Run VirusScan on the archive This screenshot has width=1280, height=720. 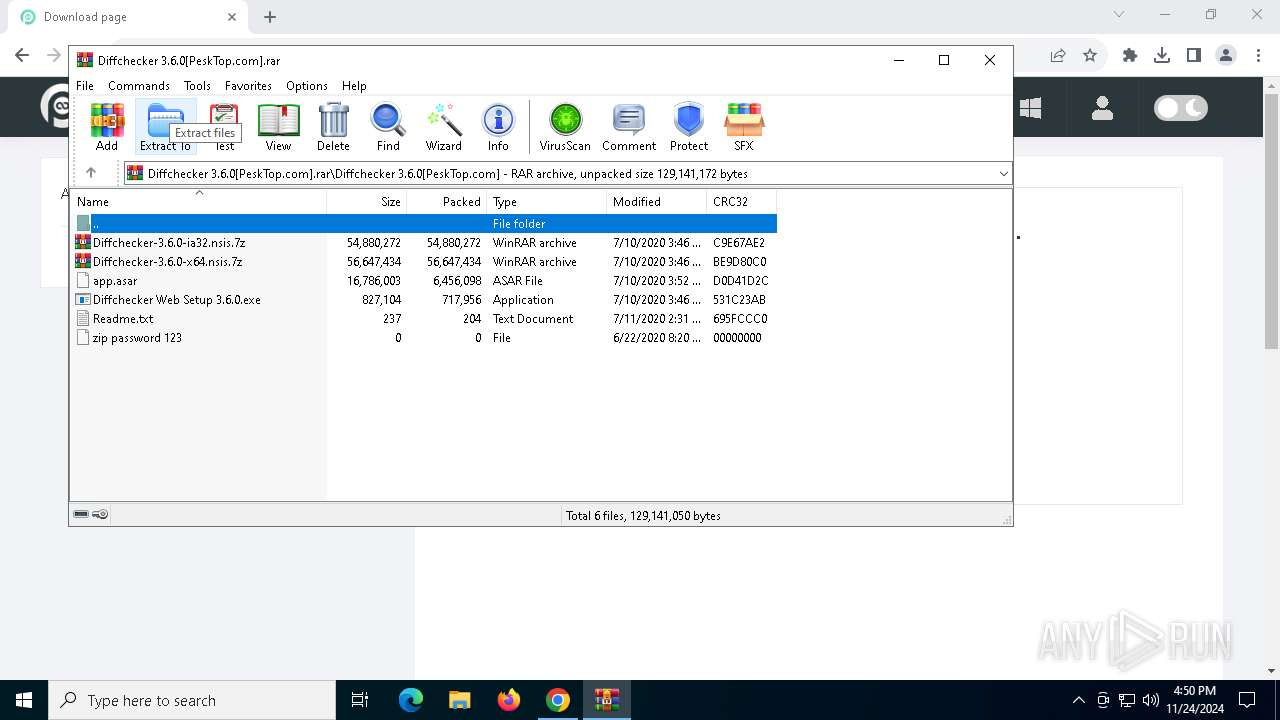coord(565,127)
